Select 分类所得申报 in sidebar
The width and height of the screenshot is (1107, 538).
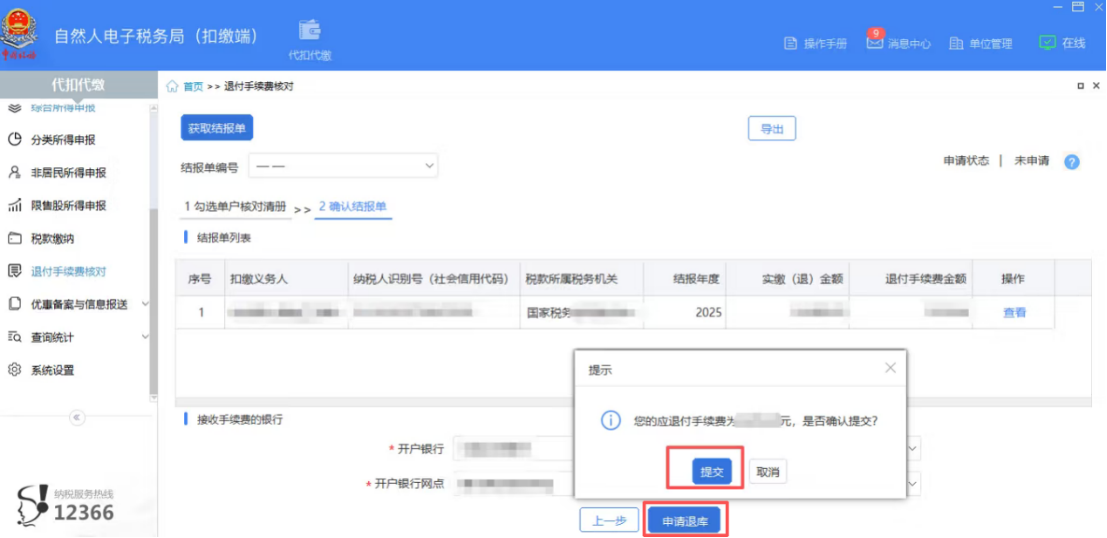tap(63, 140)
